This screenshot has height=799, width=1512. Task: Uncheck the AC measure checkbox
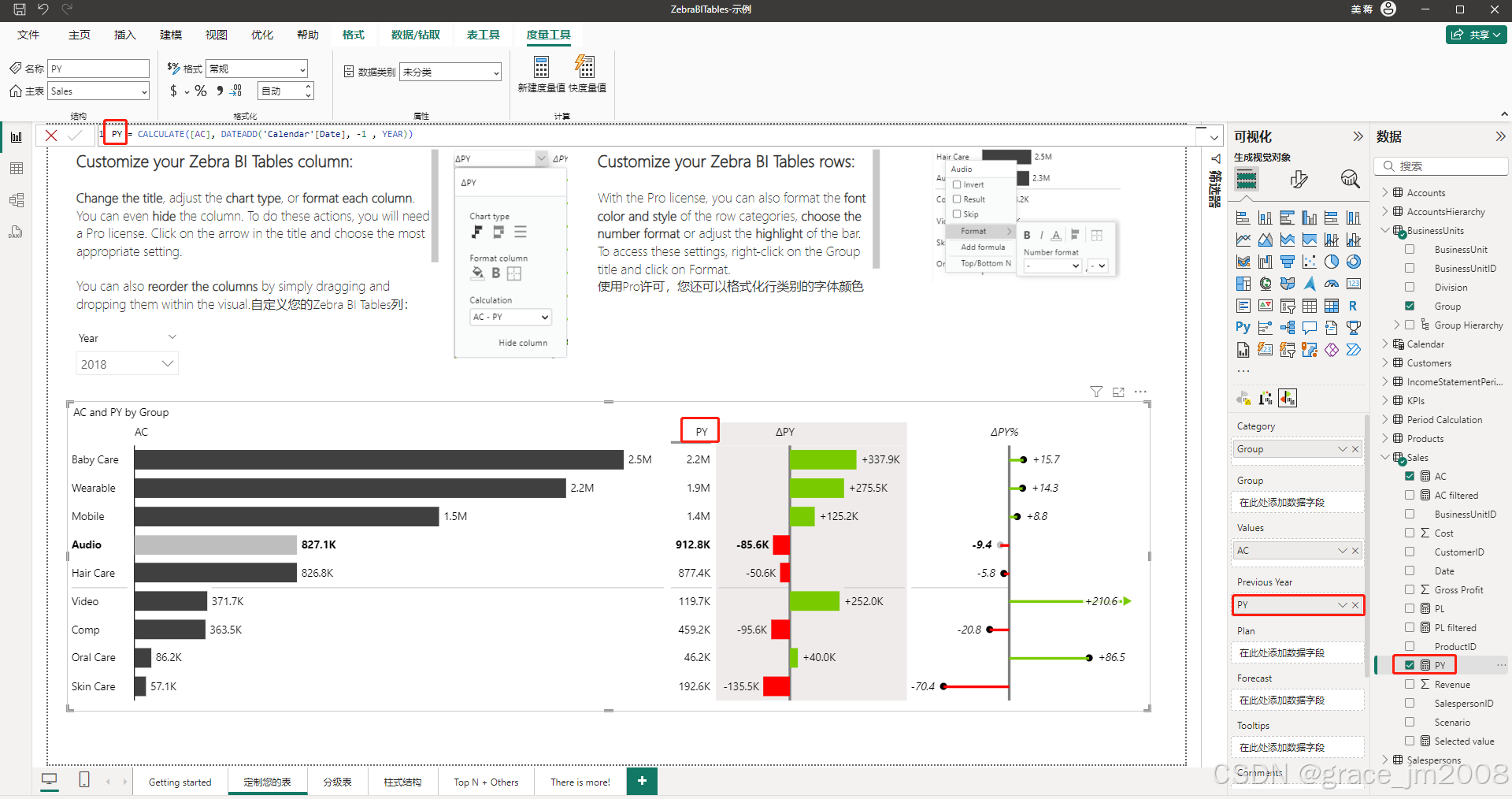click(x=1410, y=477)
